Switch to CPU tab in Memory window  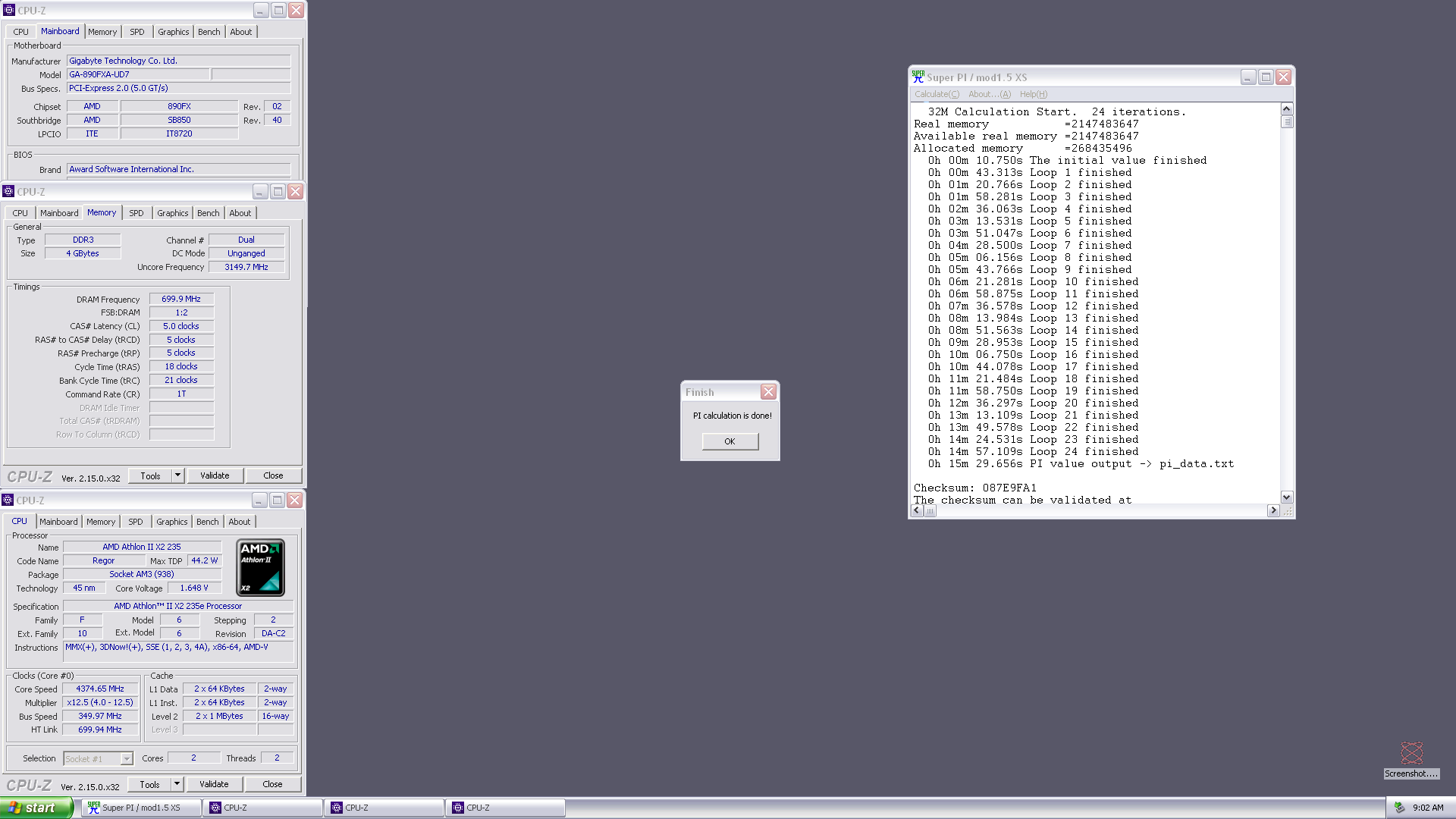20,213
